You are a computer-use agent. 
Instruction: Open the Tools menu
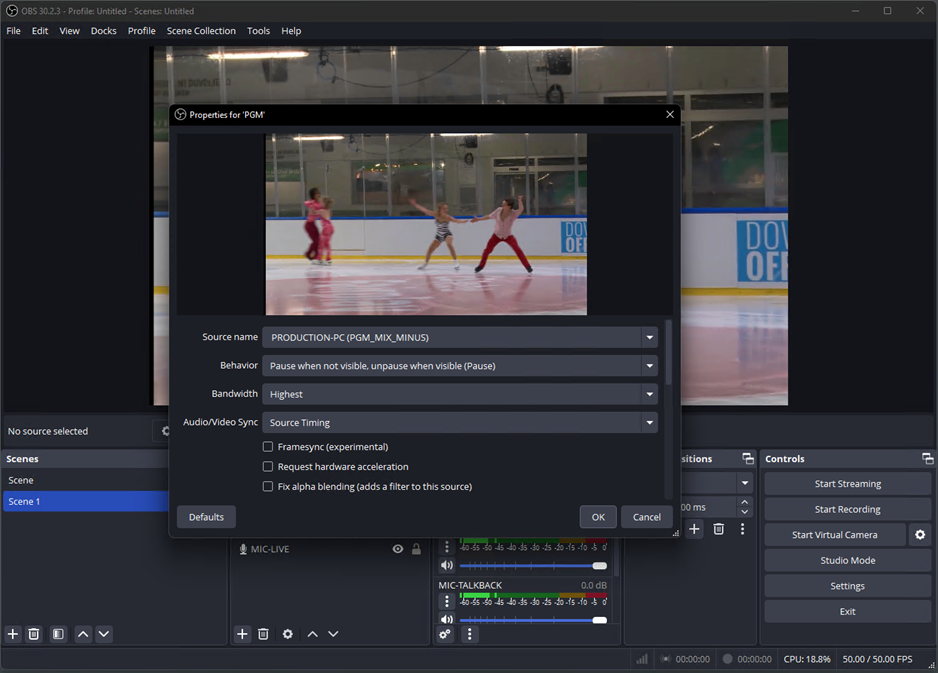(x=258, y=31)
